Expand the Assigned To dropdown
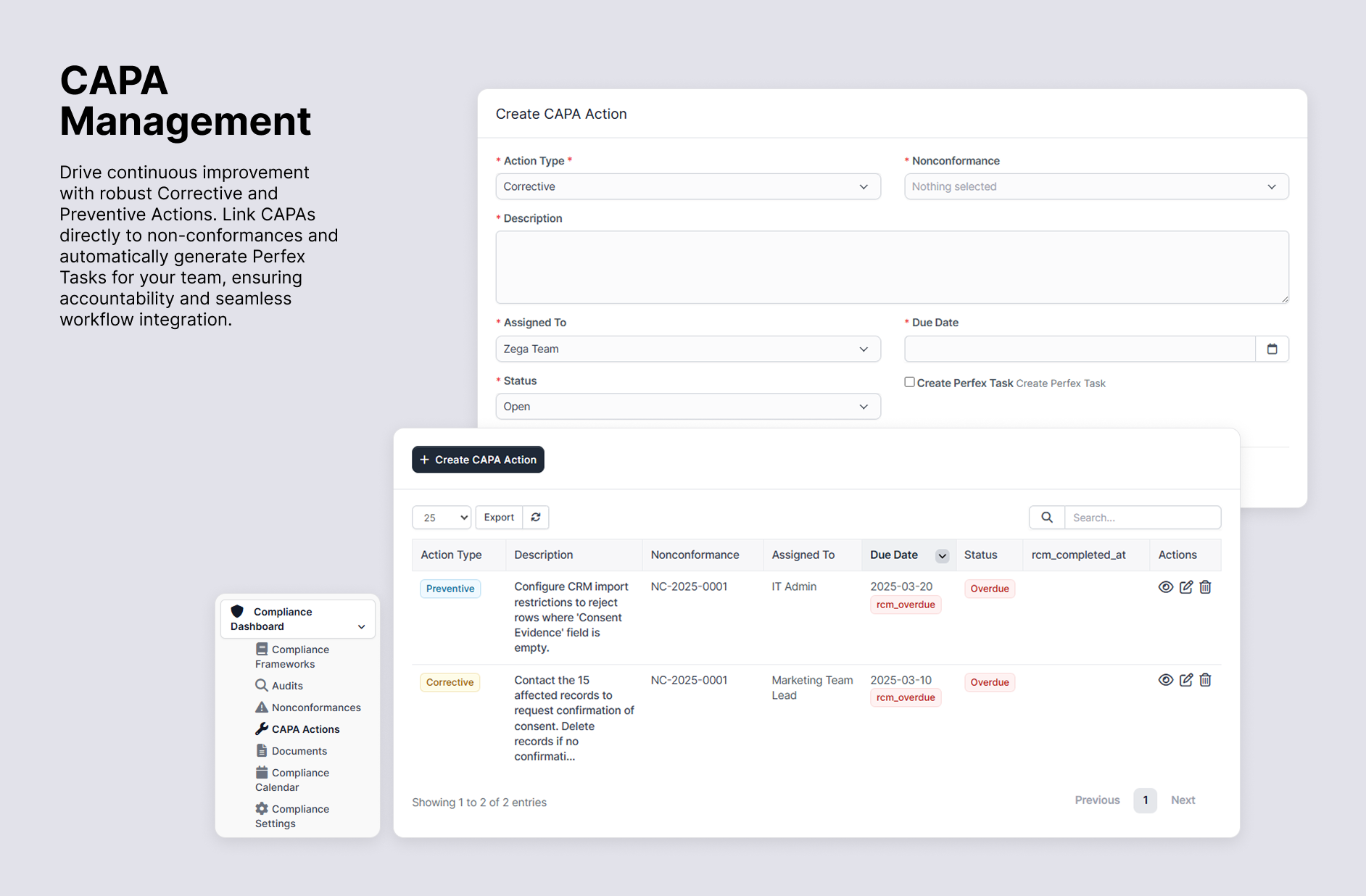Viewport: 1366px width, 896px height. [687, 349]
